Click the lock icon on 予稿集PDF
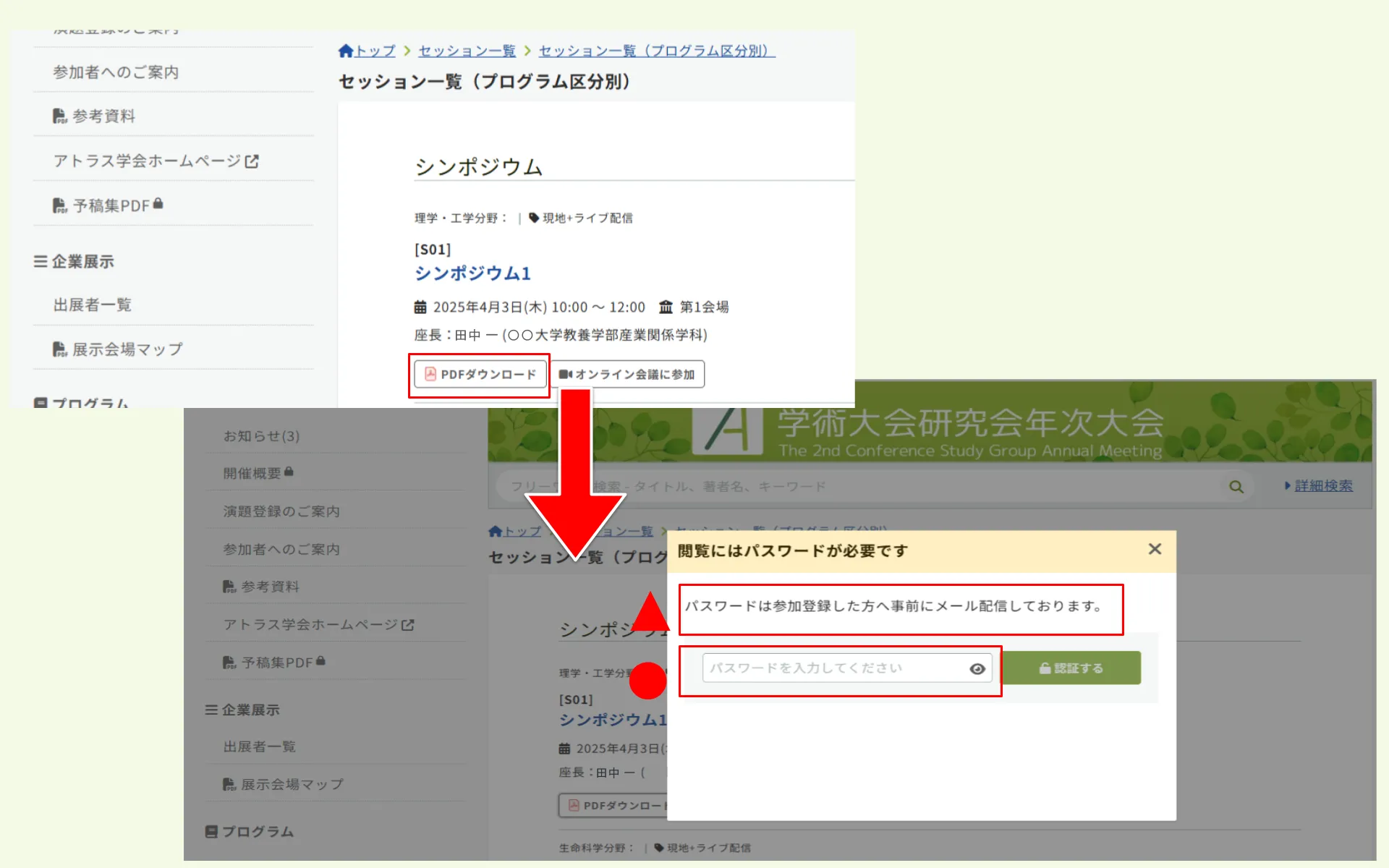The height and width of the screenshot is (868, 1389). click(x=159, y=203)
